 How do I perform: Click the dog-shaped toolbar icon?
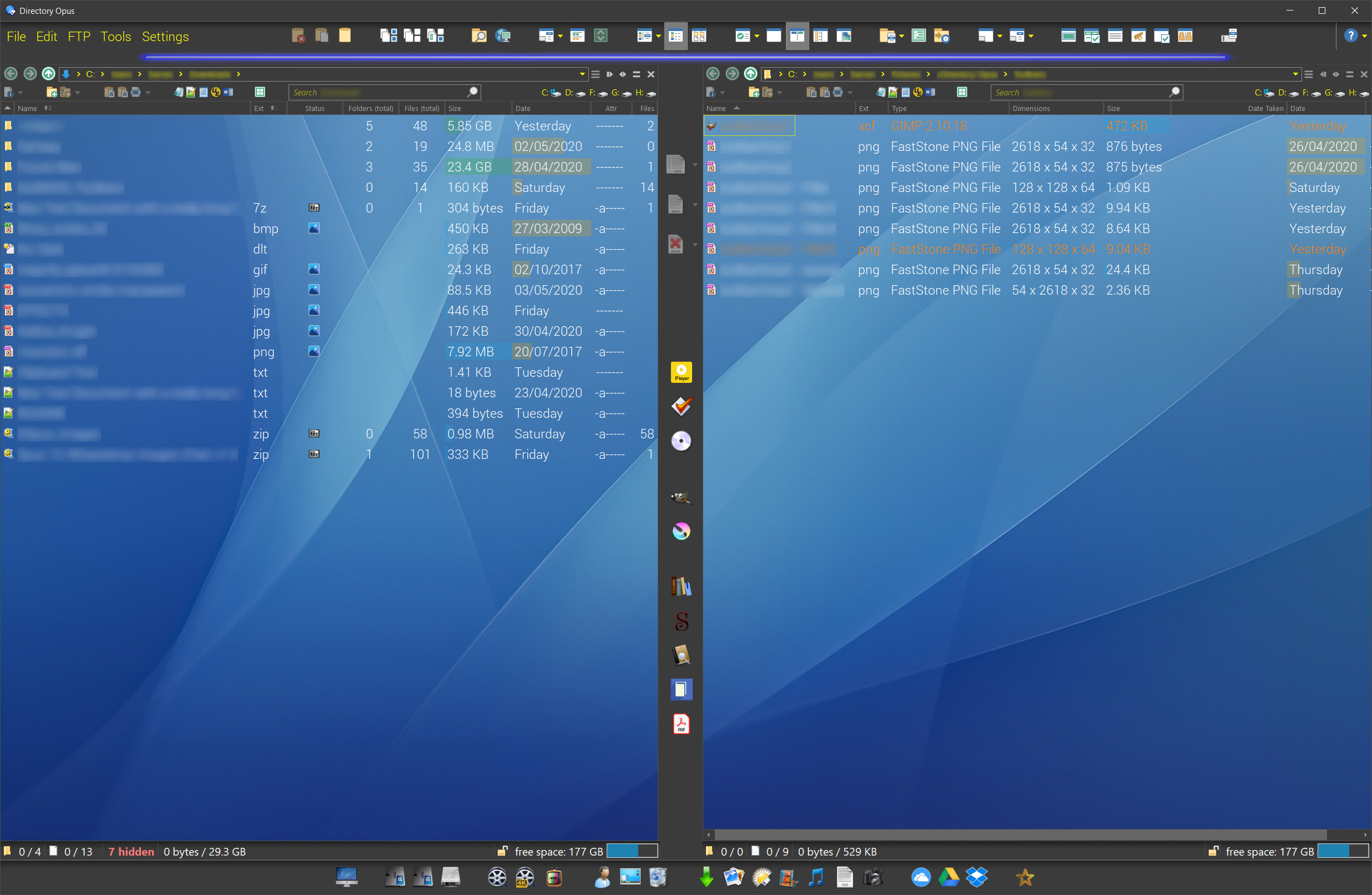point(1138,36)
